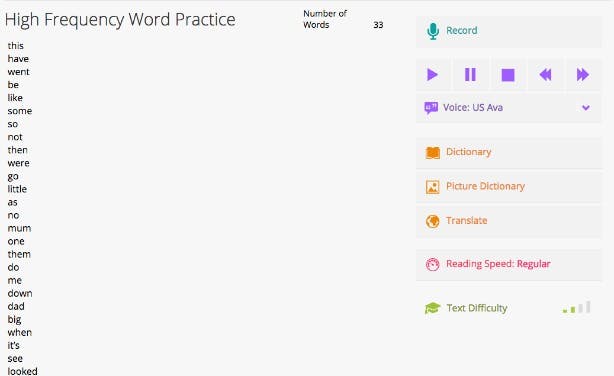Click the speech bubble voice icon
This screenshot has width=614, height=376.
[x=431, y=108]
